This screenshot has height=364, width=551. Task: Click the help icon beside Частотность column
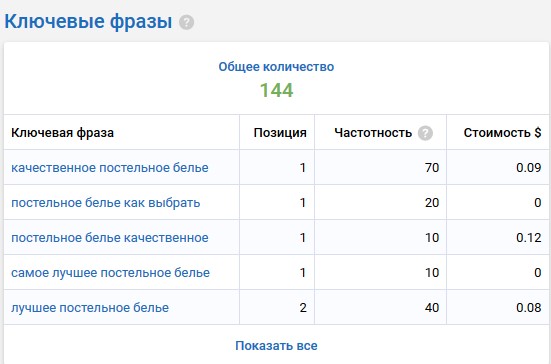tap(425, 133)
